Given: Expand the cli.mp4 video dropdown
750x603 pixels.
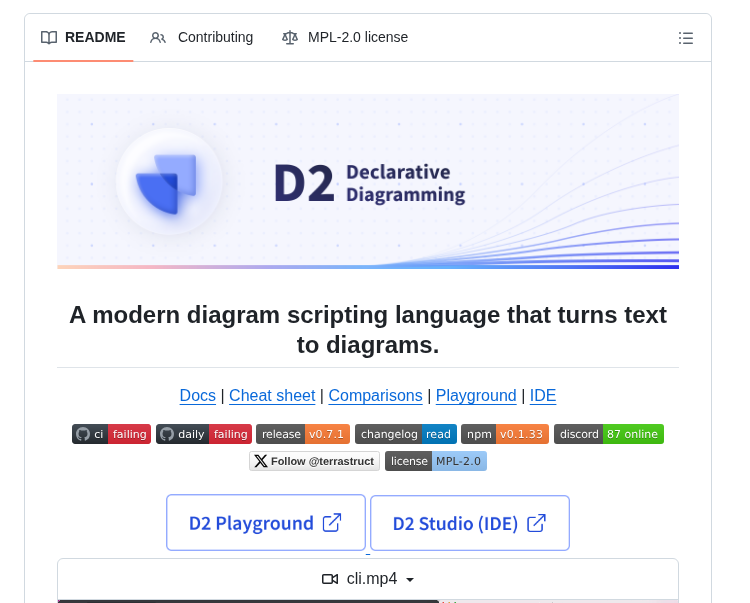Looking at the screenshot, I should click(368, 579).
